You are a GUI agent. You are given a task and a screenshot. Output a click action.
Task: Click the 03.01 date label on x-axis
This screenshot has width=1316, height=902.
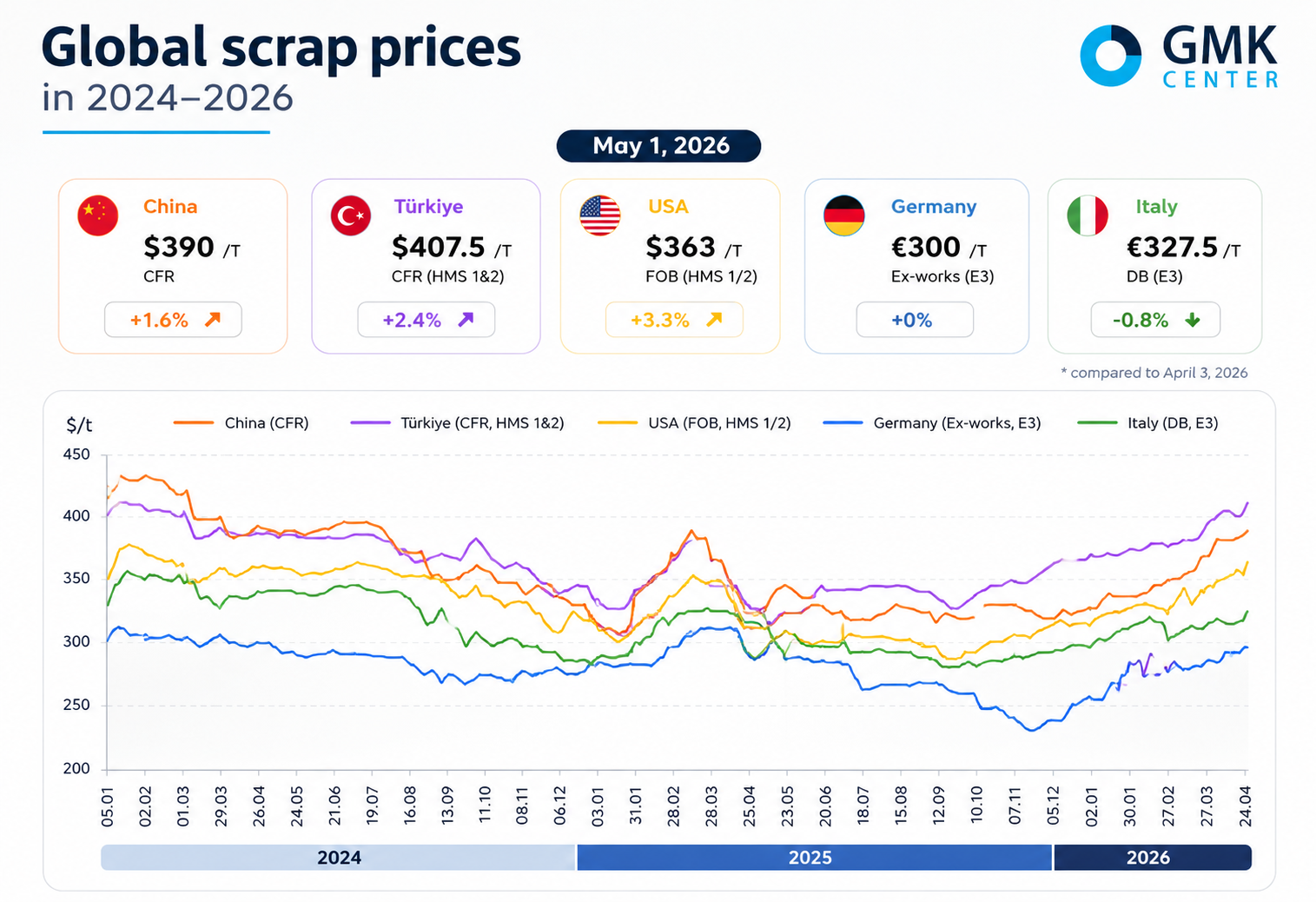click(598, 806)
